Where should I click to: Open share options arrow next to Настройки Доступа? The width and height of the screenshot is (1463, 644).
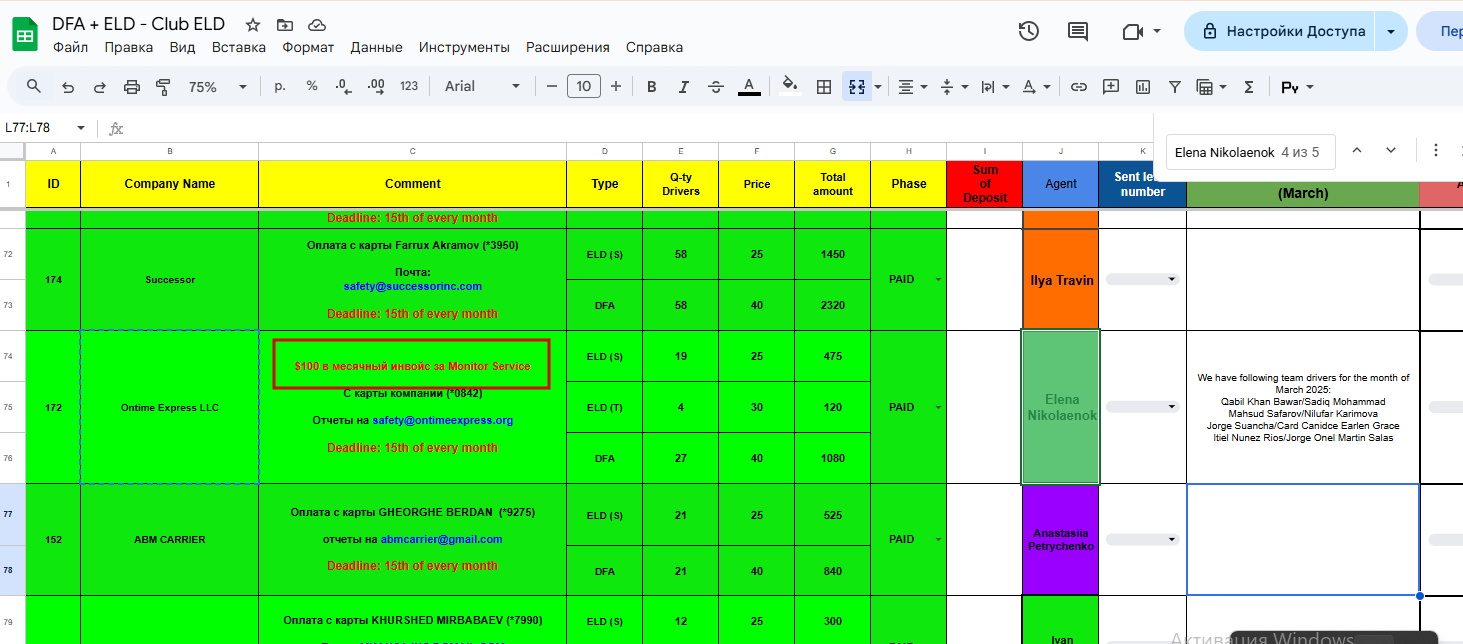[x=1391, y=31]
